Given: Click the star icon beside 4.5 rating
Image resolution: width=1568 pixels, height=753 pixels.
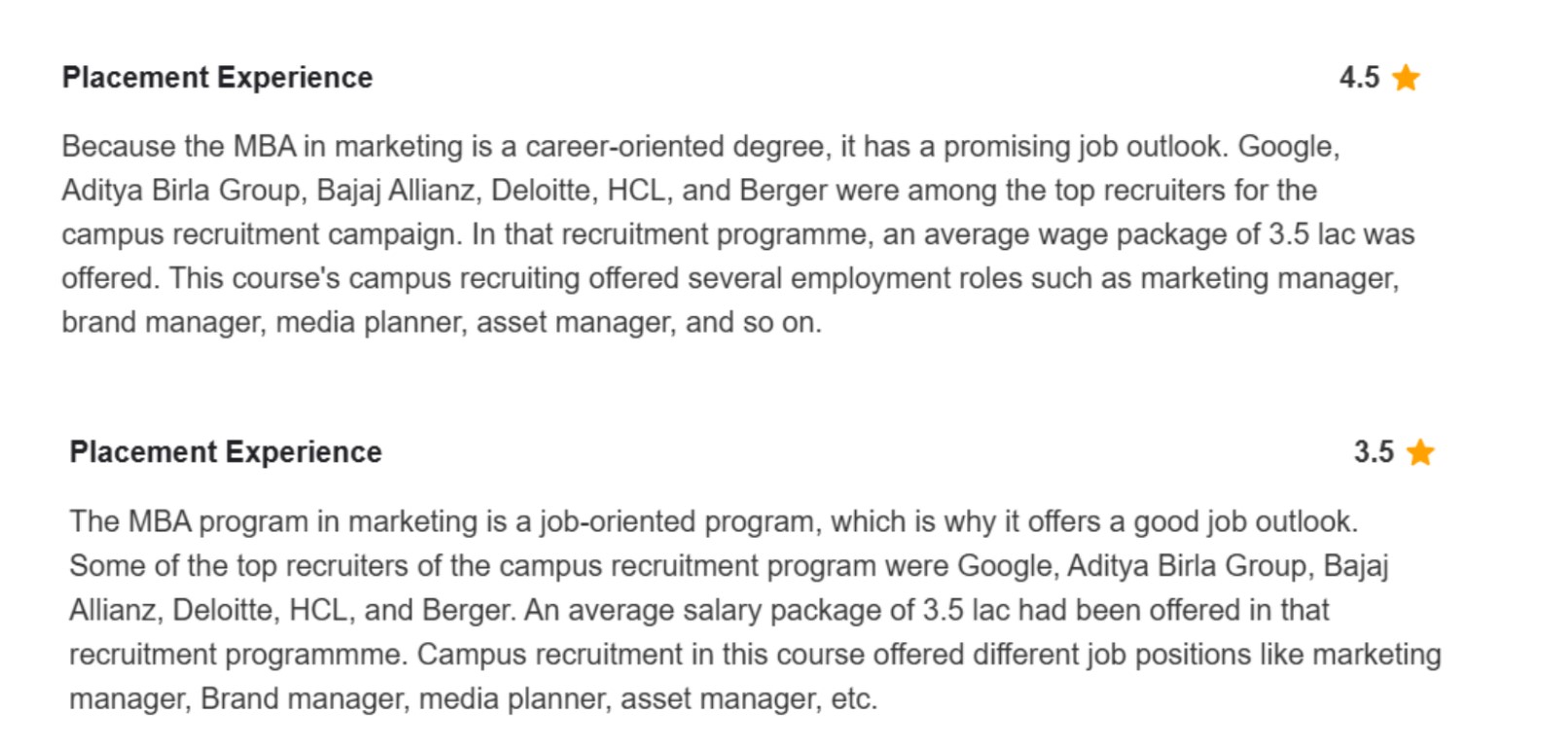Looking at the screenshot, I should pos(1406,77).
